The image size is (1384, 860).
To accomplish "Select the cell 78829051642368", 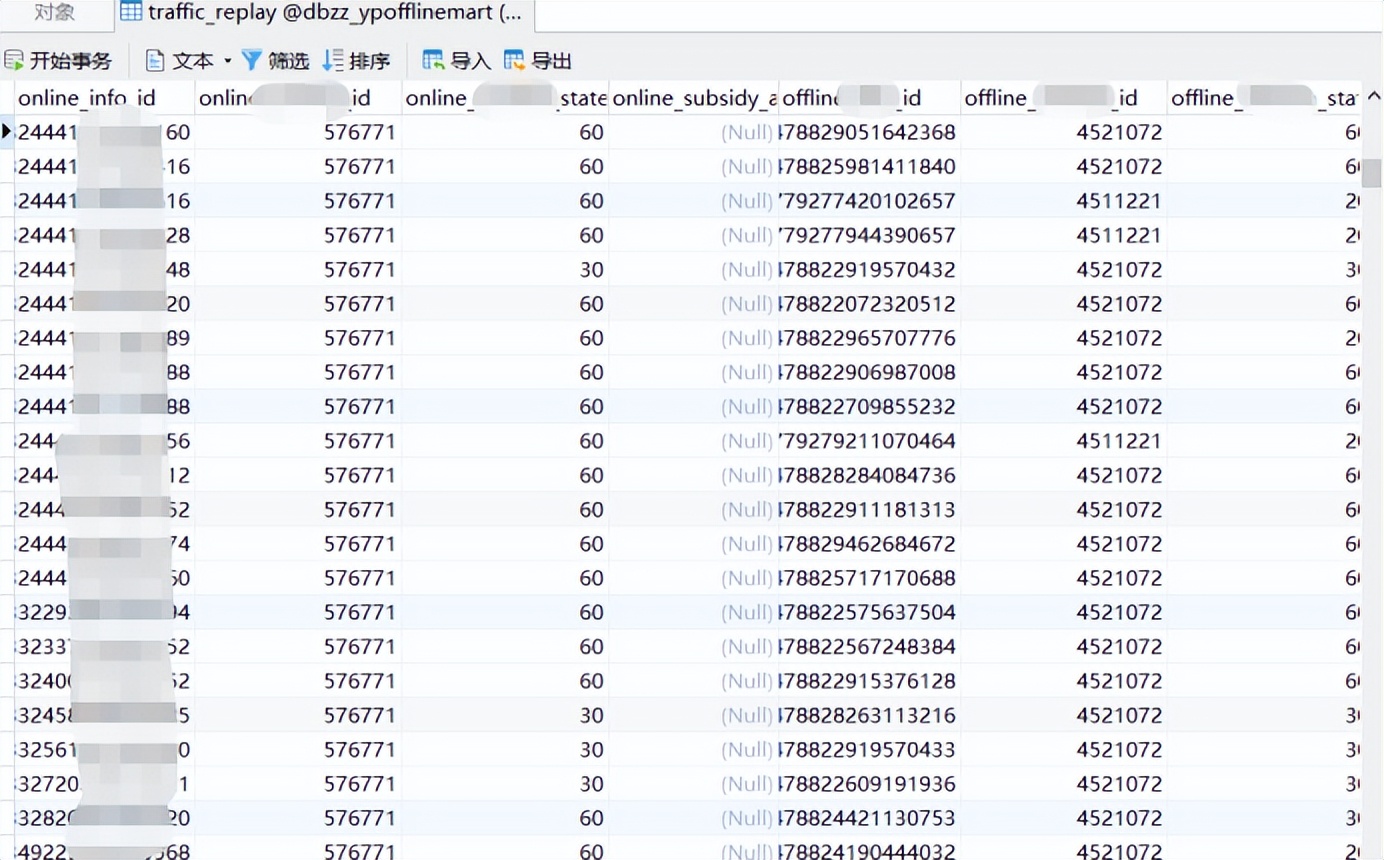I will 870,132.
